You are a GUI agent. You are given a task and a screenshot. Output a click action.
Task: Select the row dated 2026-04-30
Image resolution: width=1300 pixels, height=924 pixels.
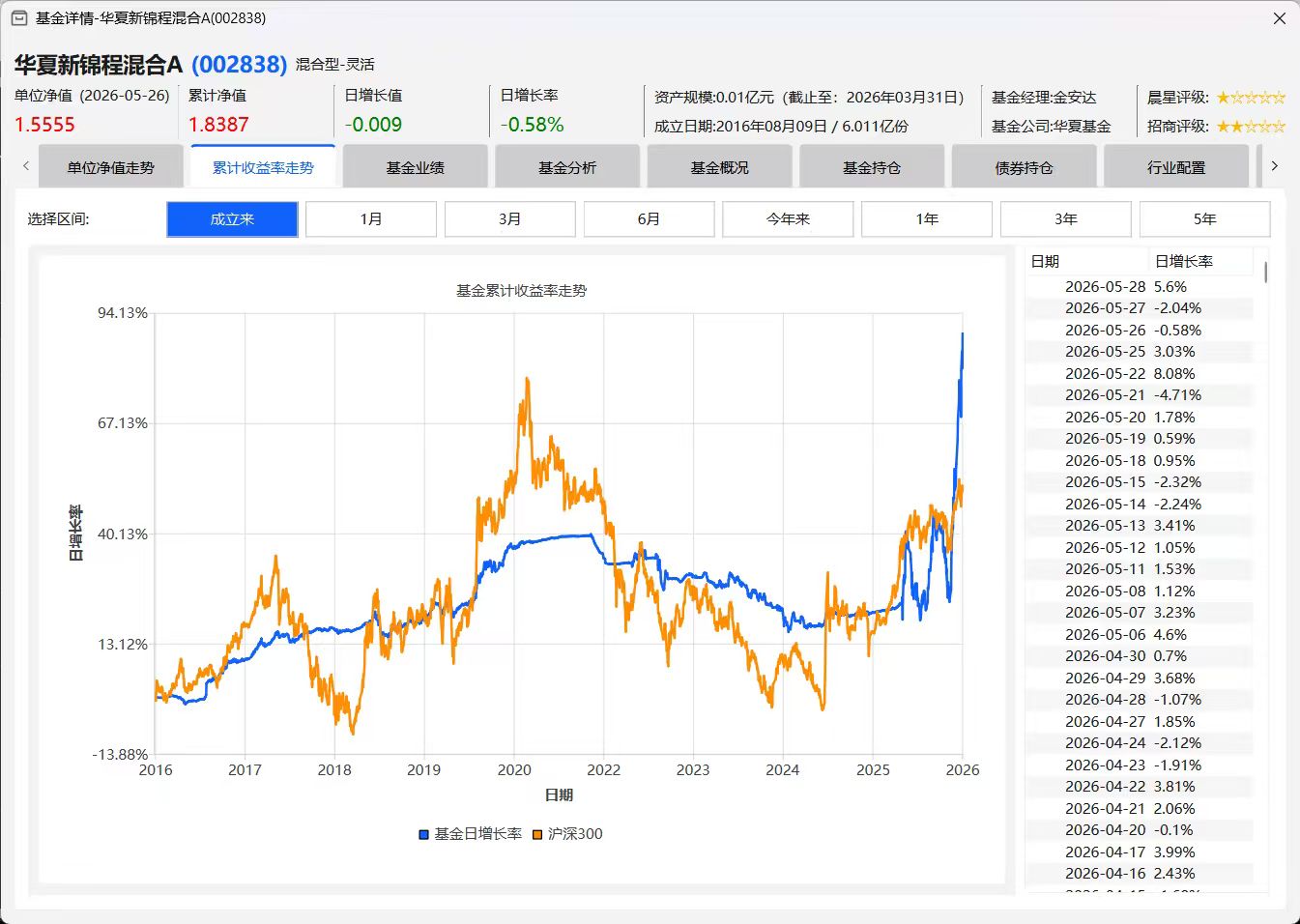(x=1140, y=656)
